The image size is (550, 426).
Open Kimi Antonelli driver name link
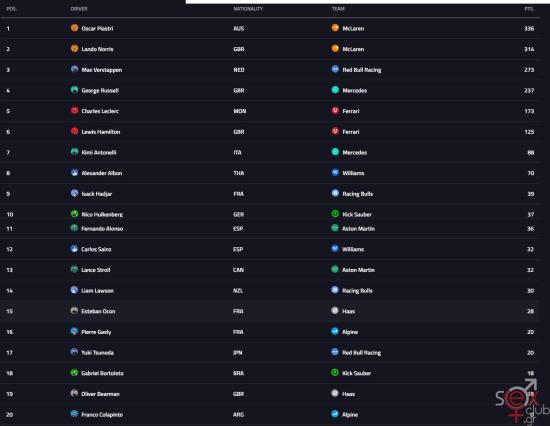[99, 152]
